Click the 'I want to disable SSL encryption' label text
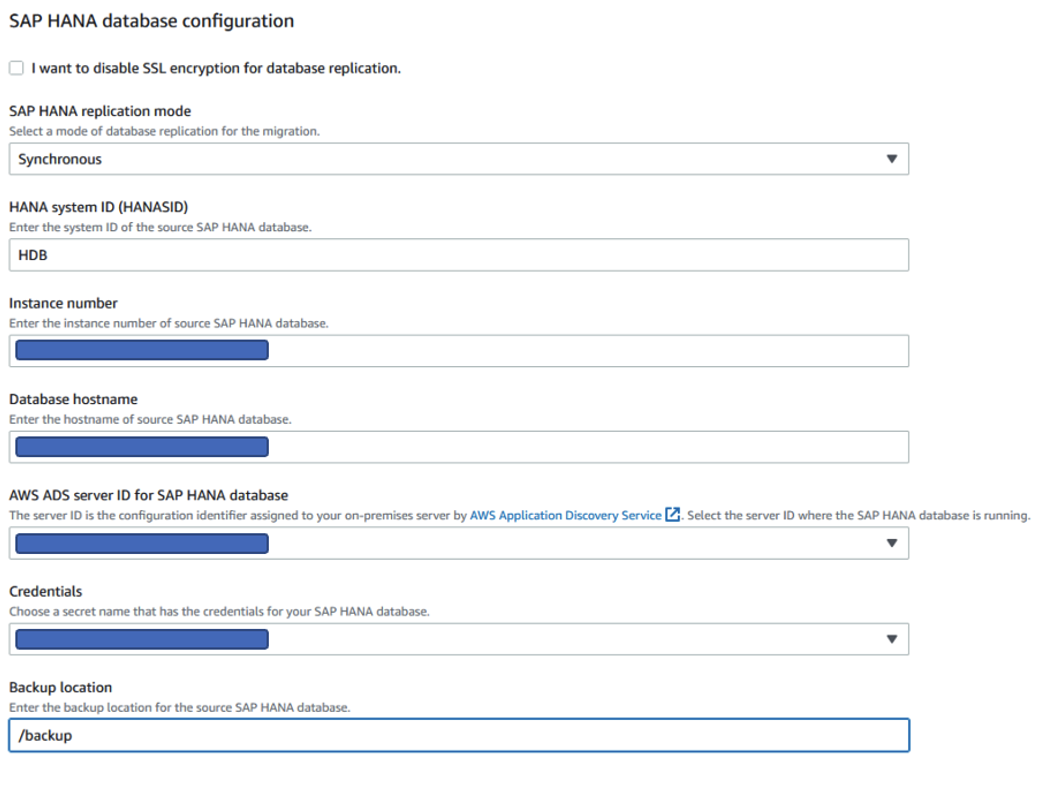1054x786 pixels. tap(216, 68)
